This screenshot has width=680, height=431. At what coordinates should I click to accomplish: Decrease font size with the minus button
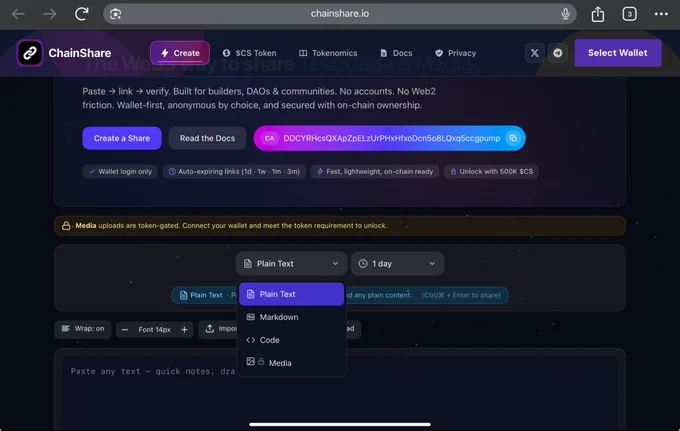(x=125, y=330)
